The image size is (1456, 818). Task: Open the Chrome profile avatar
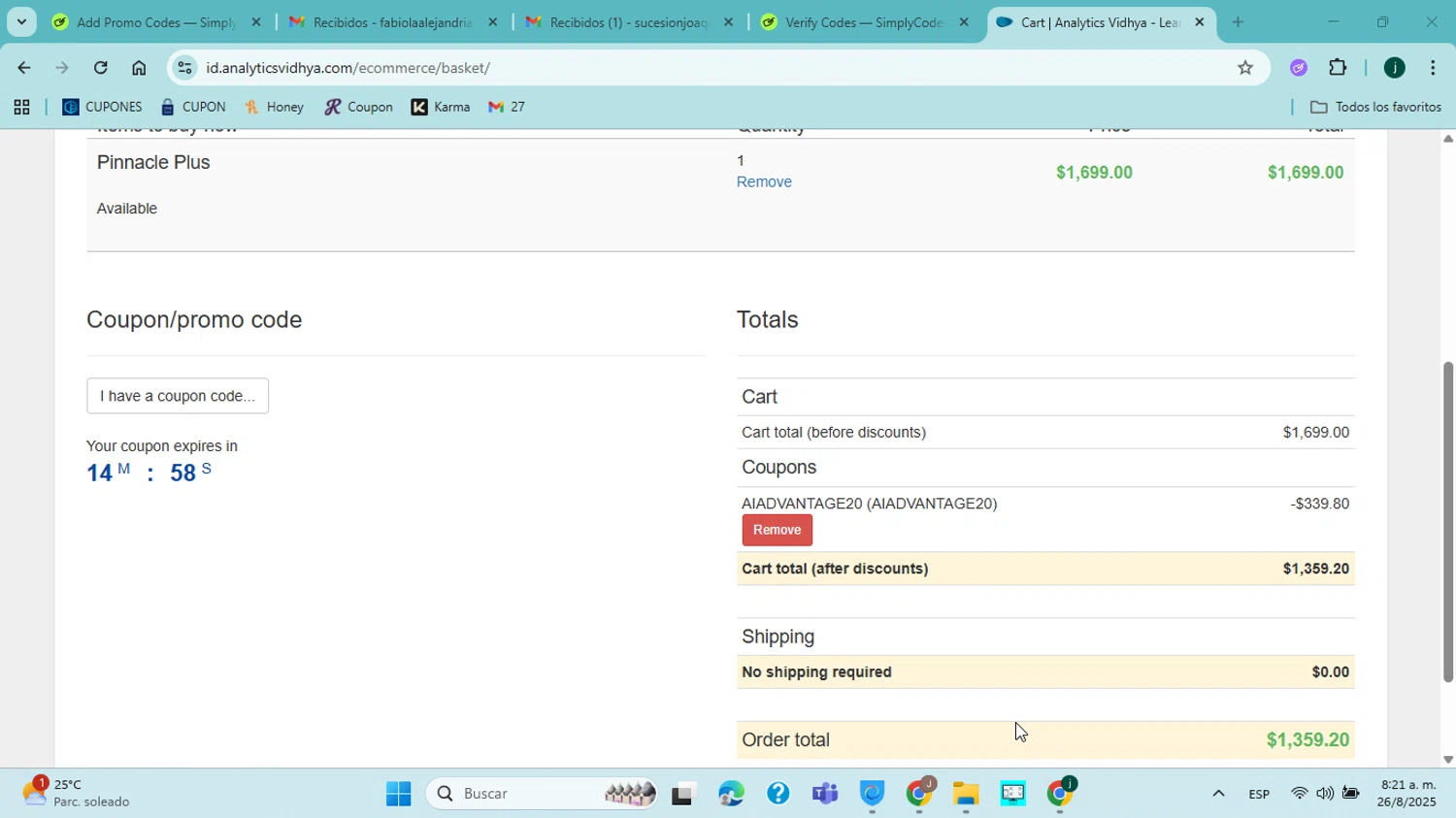click(x=1394, y=68)
